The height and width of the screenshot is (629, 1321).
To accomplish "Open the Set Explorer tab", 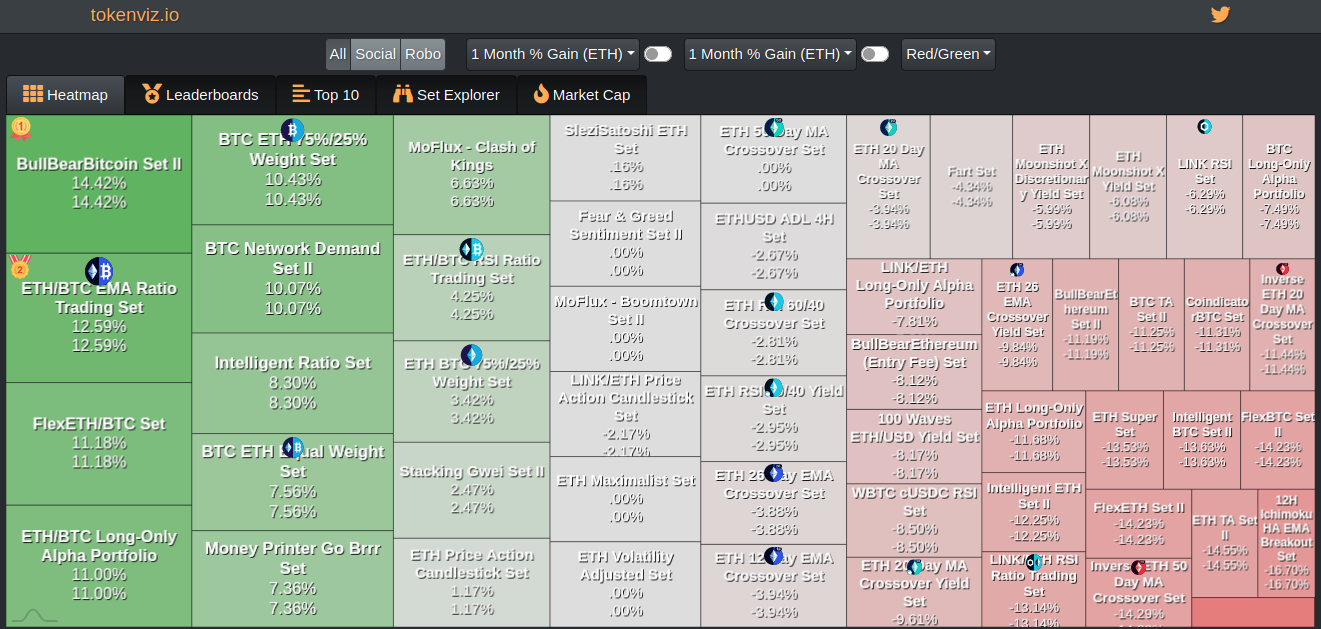I will 446,94.
